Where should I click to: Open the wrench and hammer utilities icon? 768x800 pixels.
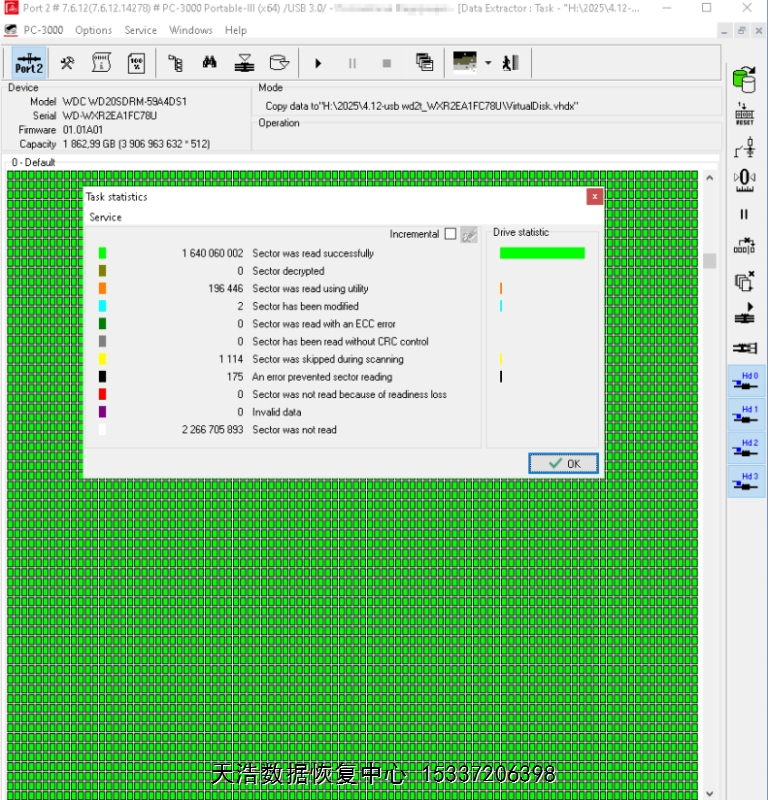(x=67, y=63)
